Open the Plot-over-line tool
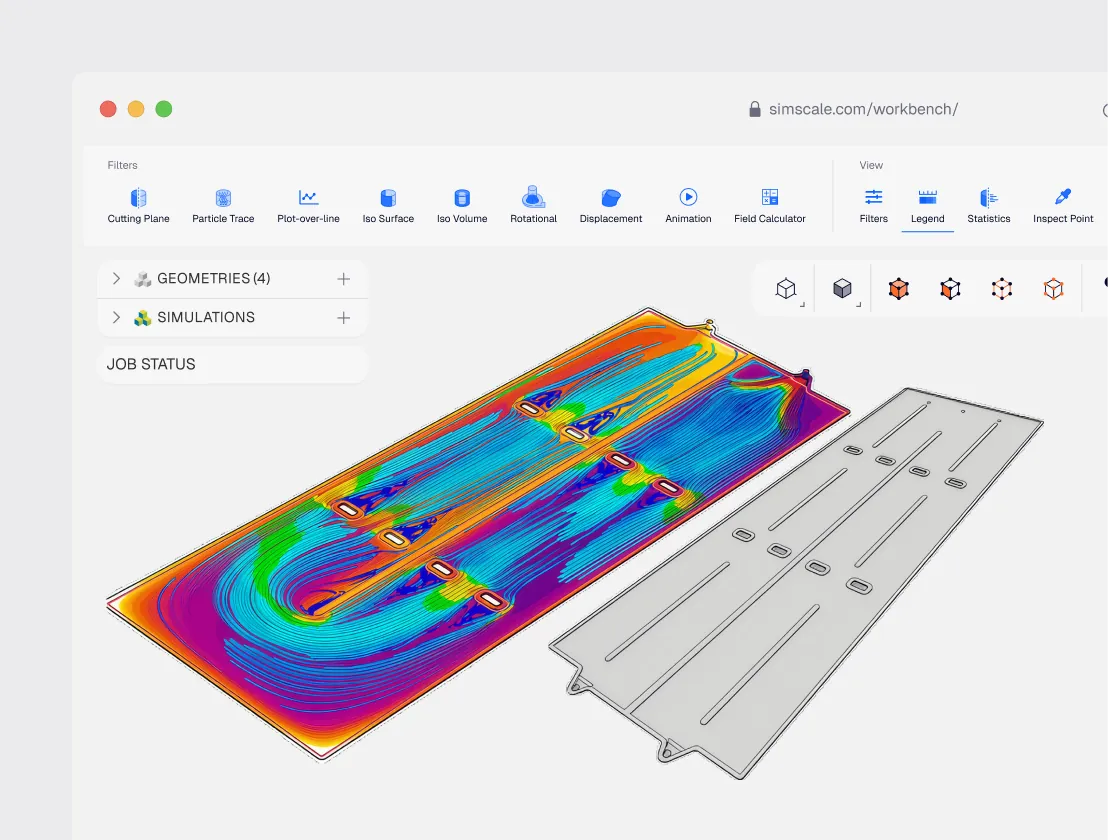This screenshot has height=840, width=1108. tap(308, 206)
